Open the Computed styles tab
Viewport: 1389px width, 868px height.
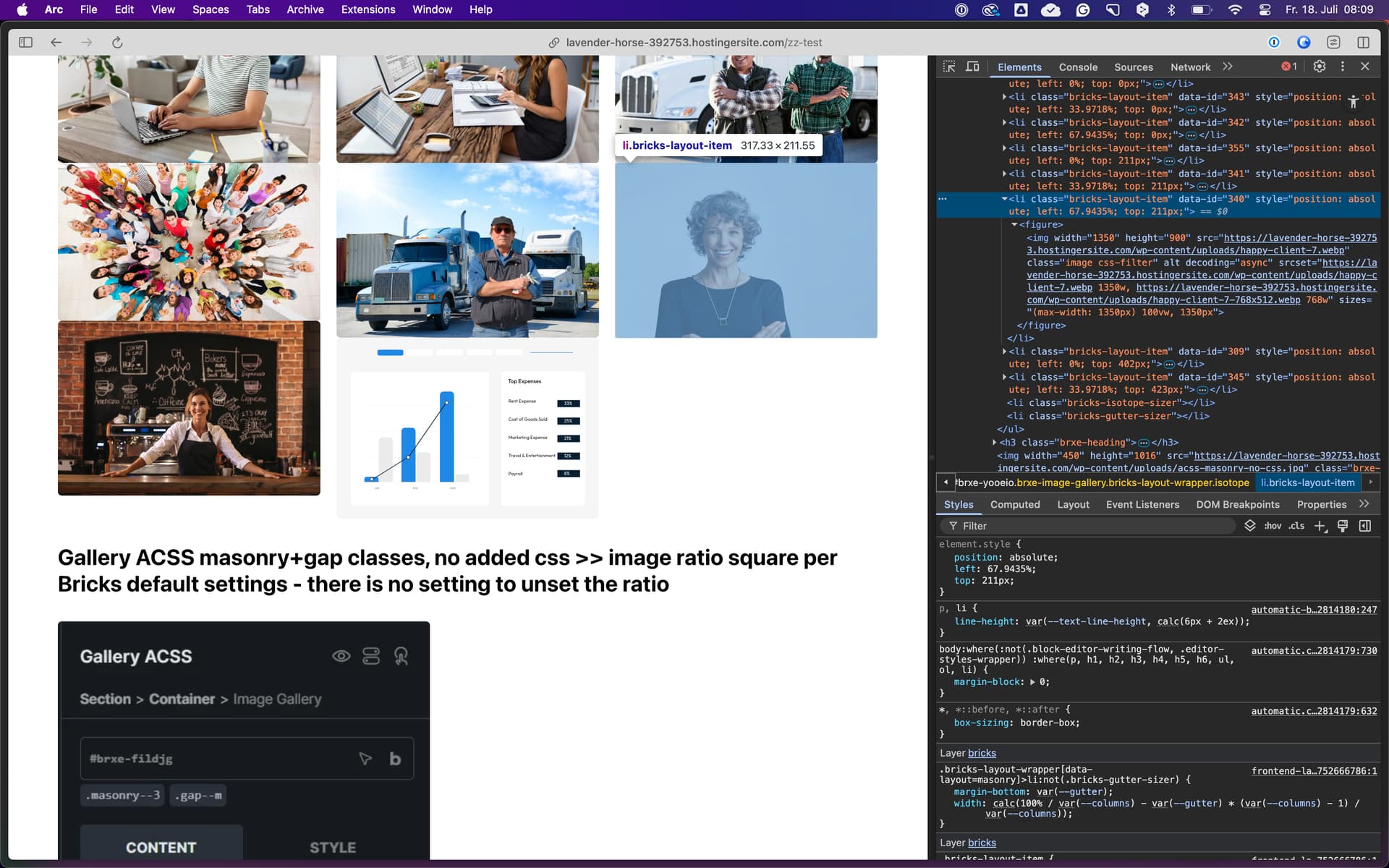(1015, 504)
